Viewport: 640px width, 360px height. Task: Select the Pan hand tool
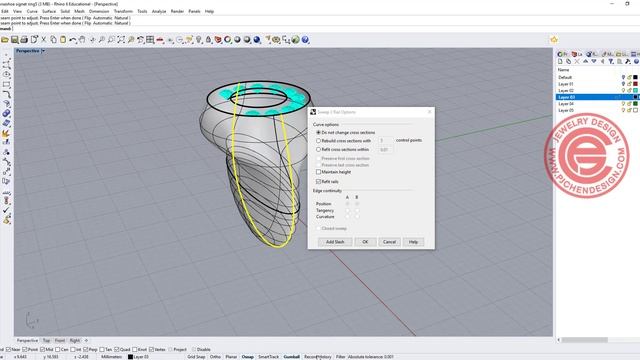point(82,40)
